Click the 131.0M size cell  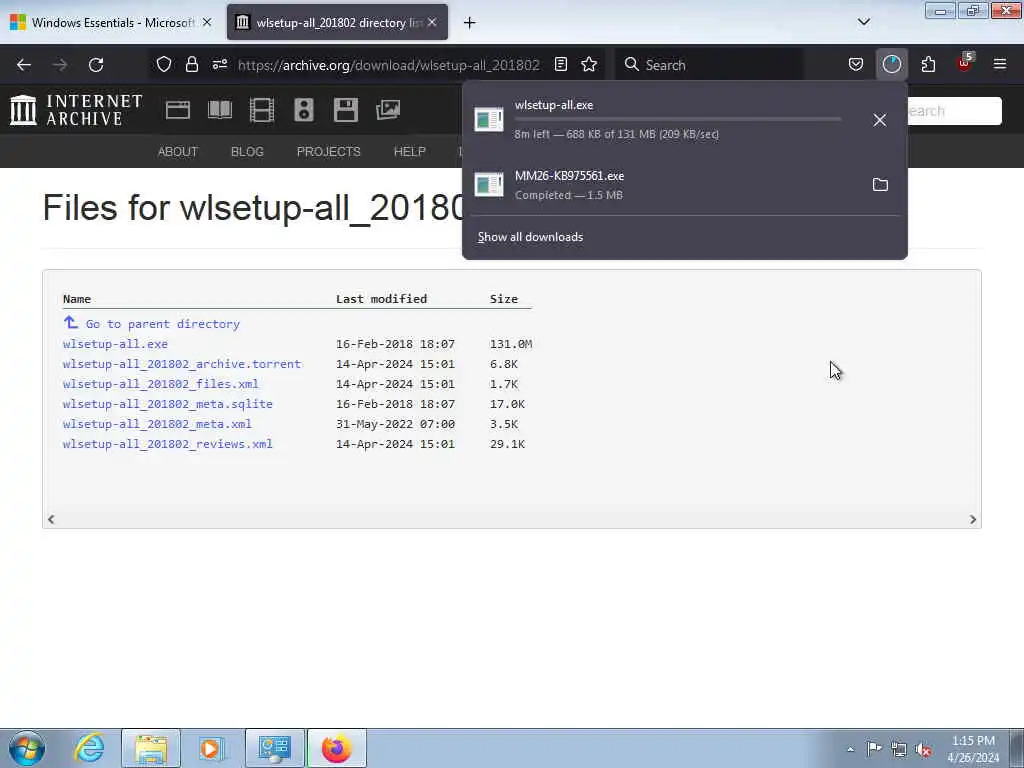coord(511,344)
